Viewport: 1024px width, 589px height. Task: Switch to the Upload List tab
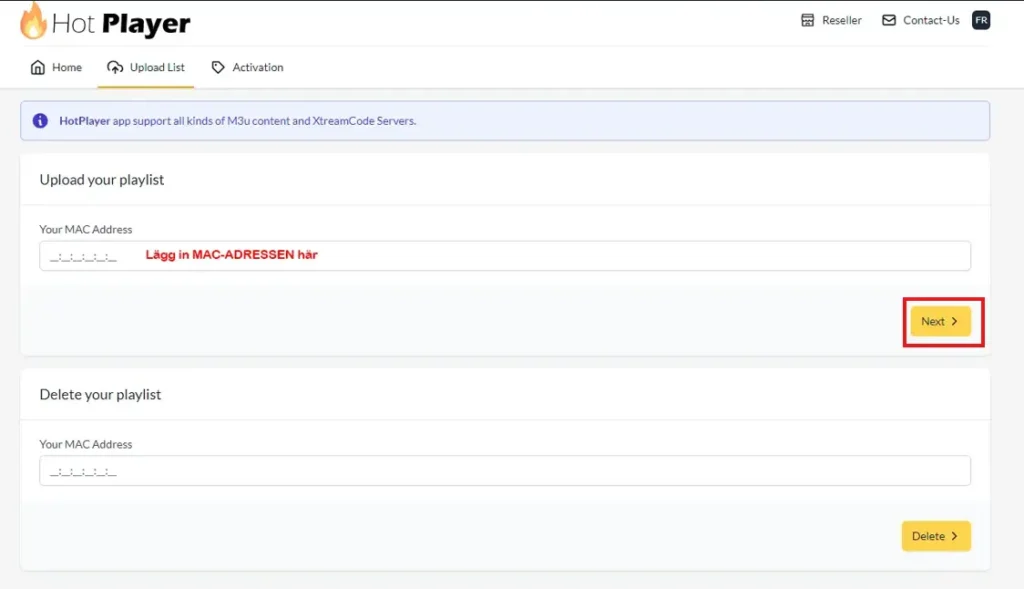coord(157,68)
